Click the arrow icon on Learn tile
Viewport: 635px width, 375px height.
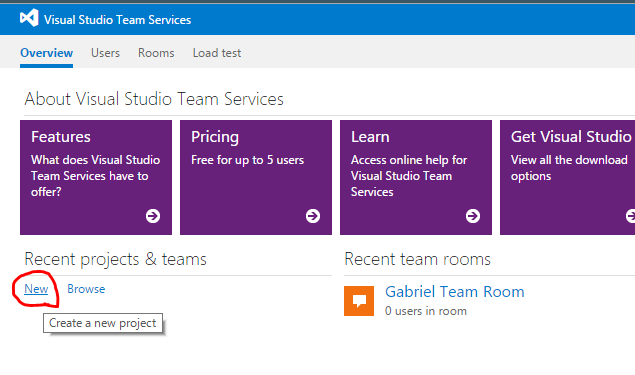coord(473,216)
